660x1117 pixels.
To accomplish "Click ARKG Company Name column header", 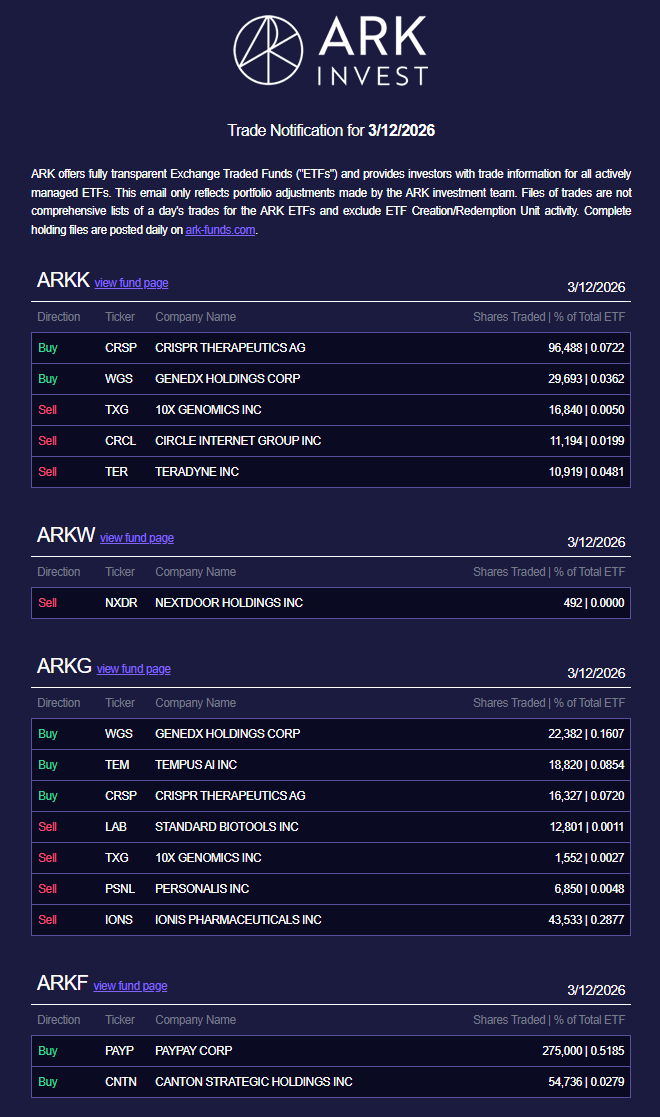I will click(195, 703).
